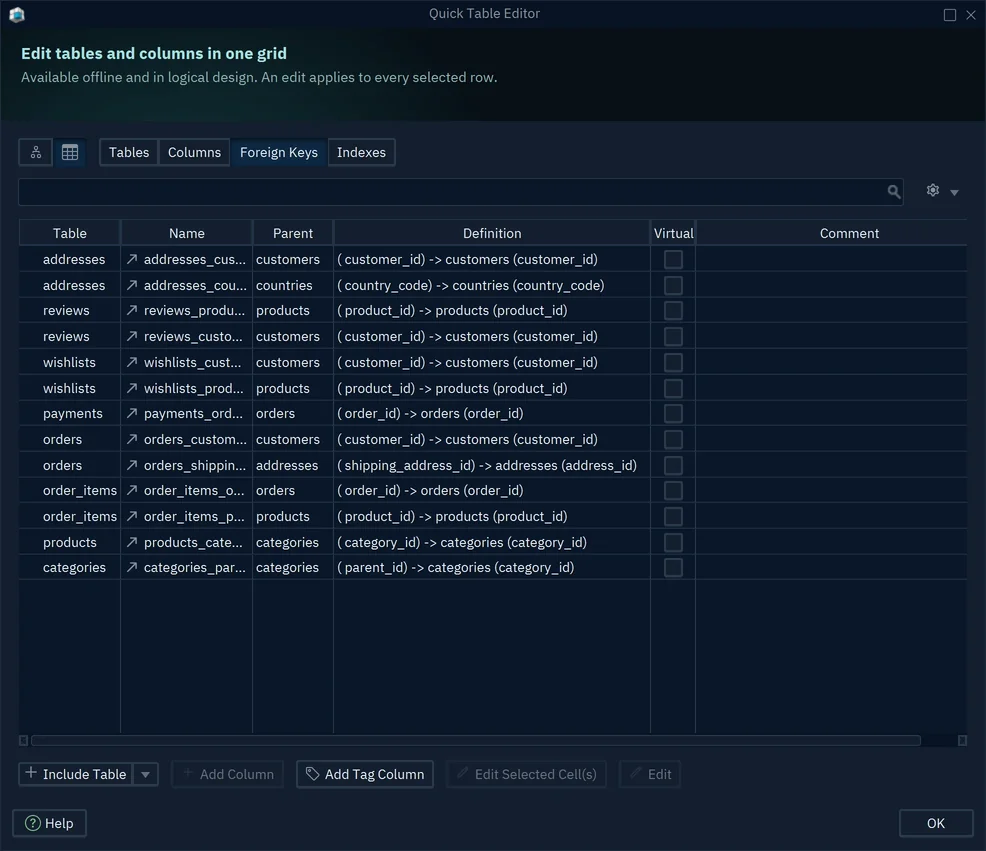The image size is (986, 851).
Task: Select the 'products' table cell
Action: click(x=70, y=542)
